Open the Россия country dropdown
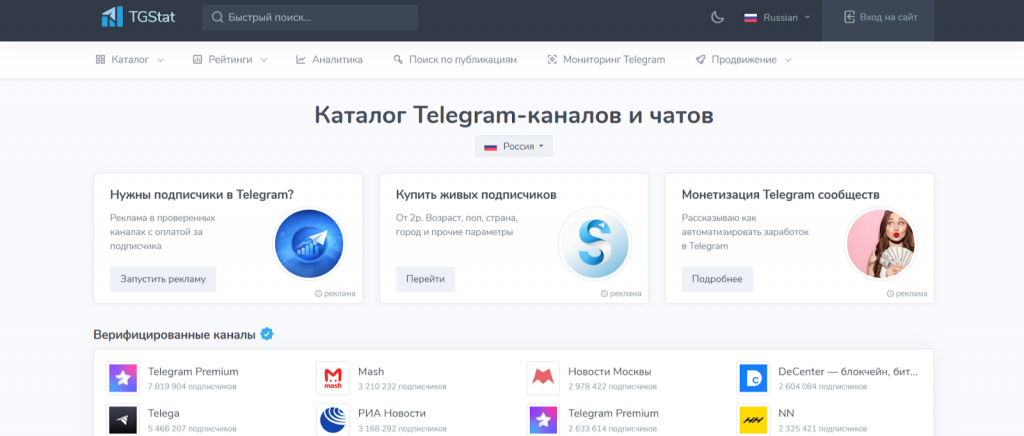Screen dimensions: 1024x436 (514, 146)
